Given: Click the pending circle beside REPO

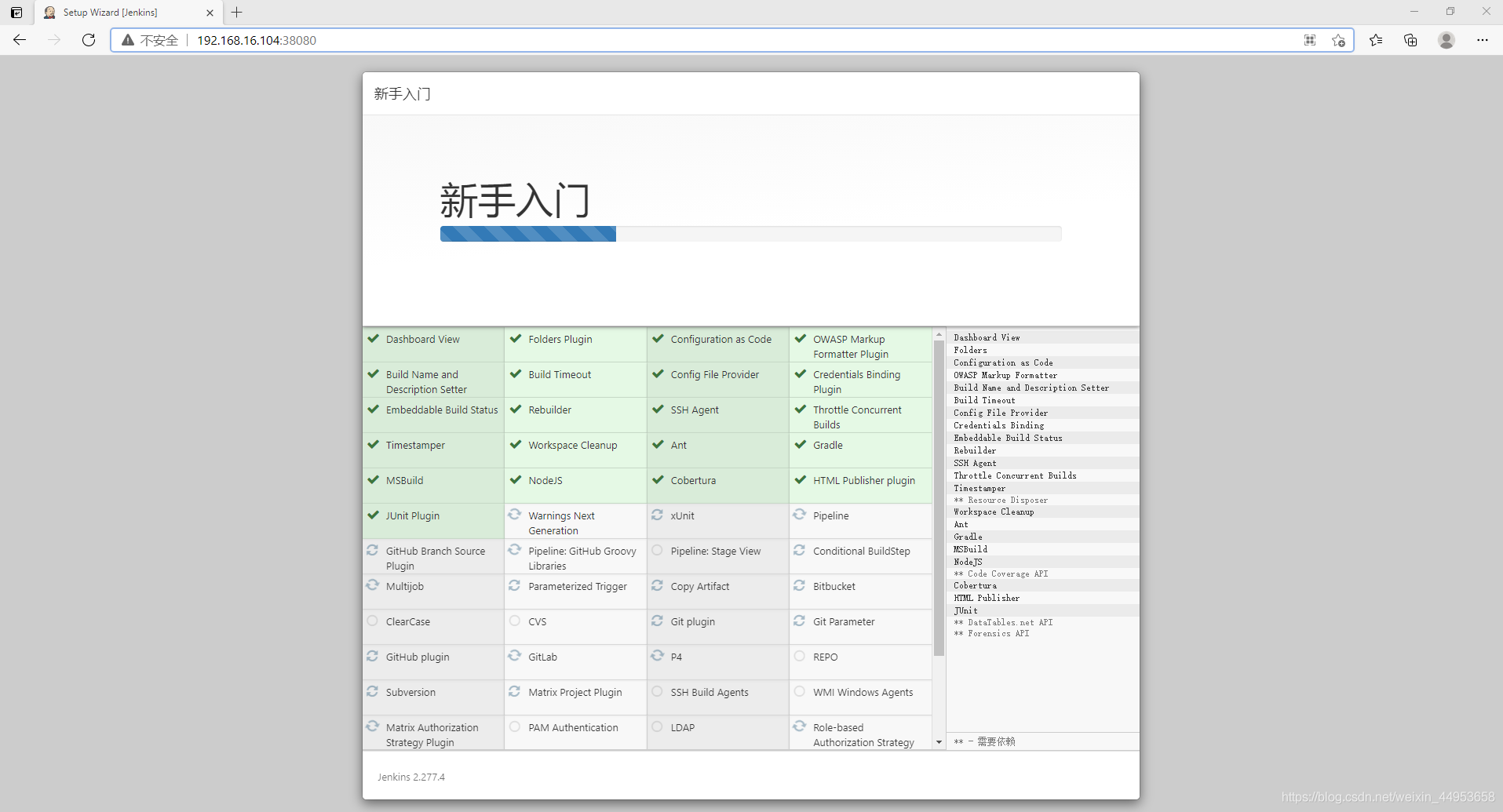Looking at the screenshot, I should point(800,656).
